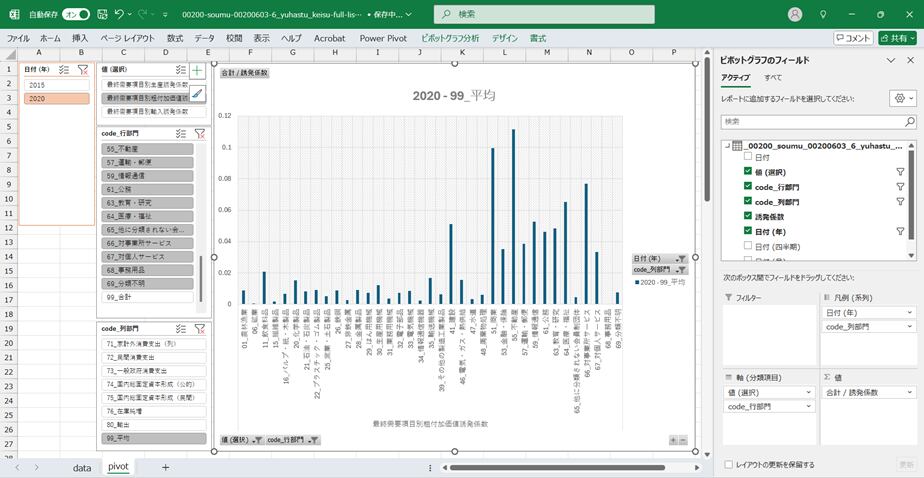Click the コメント button
The height and width of the screenshot is (478, 924).
point(853,38)
